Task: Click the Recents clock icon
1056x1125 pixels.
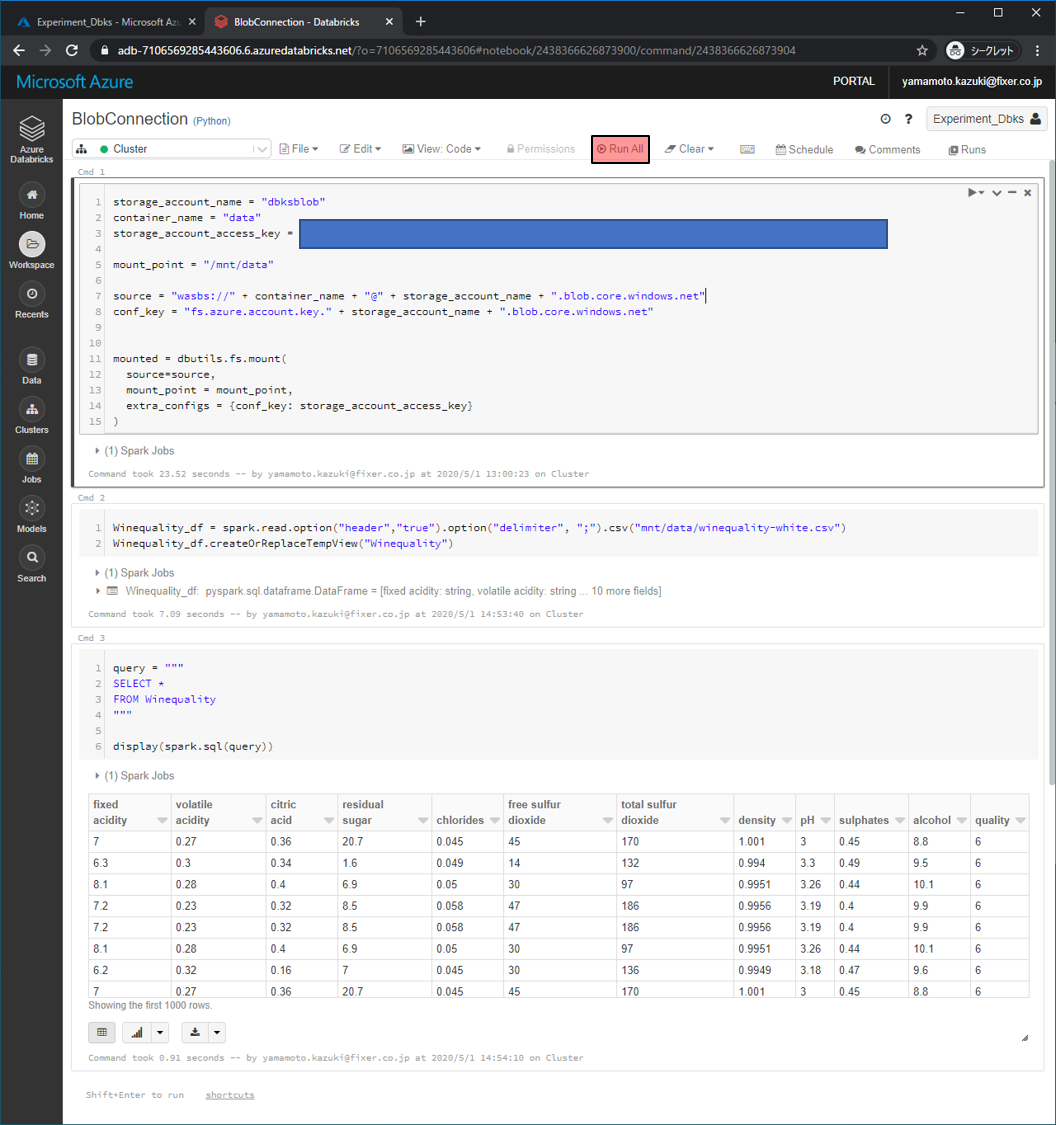Action: click(x=31, y=293)
